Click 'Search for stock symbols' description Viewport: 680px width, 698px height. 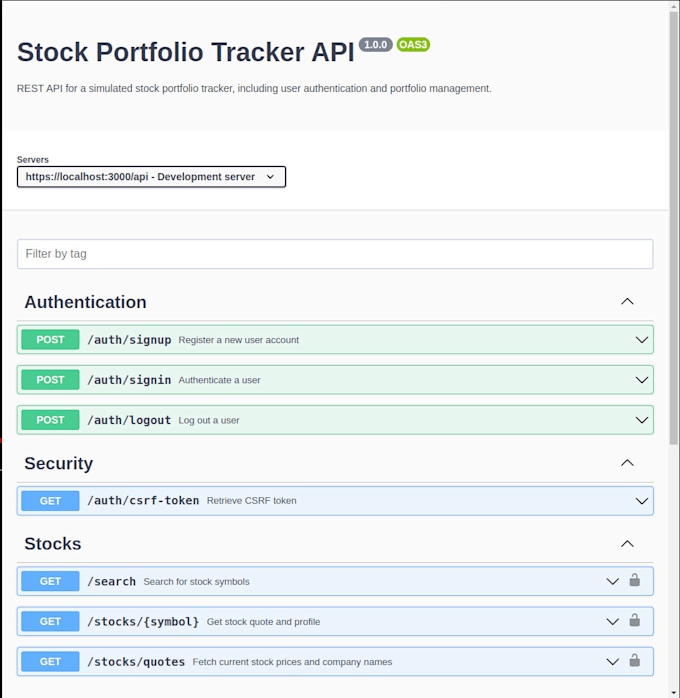point(196,582)
